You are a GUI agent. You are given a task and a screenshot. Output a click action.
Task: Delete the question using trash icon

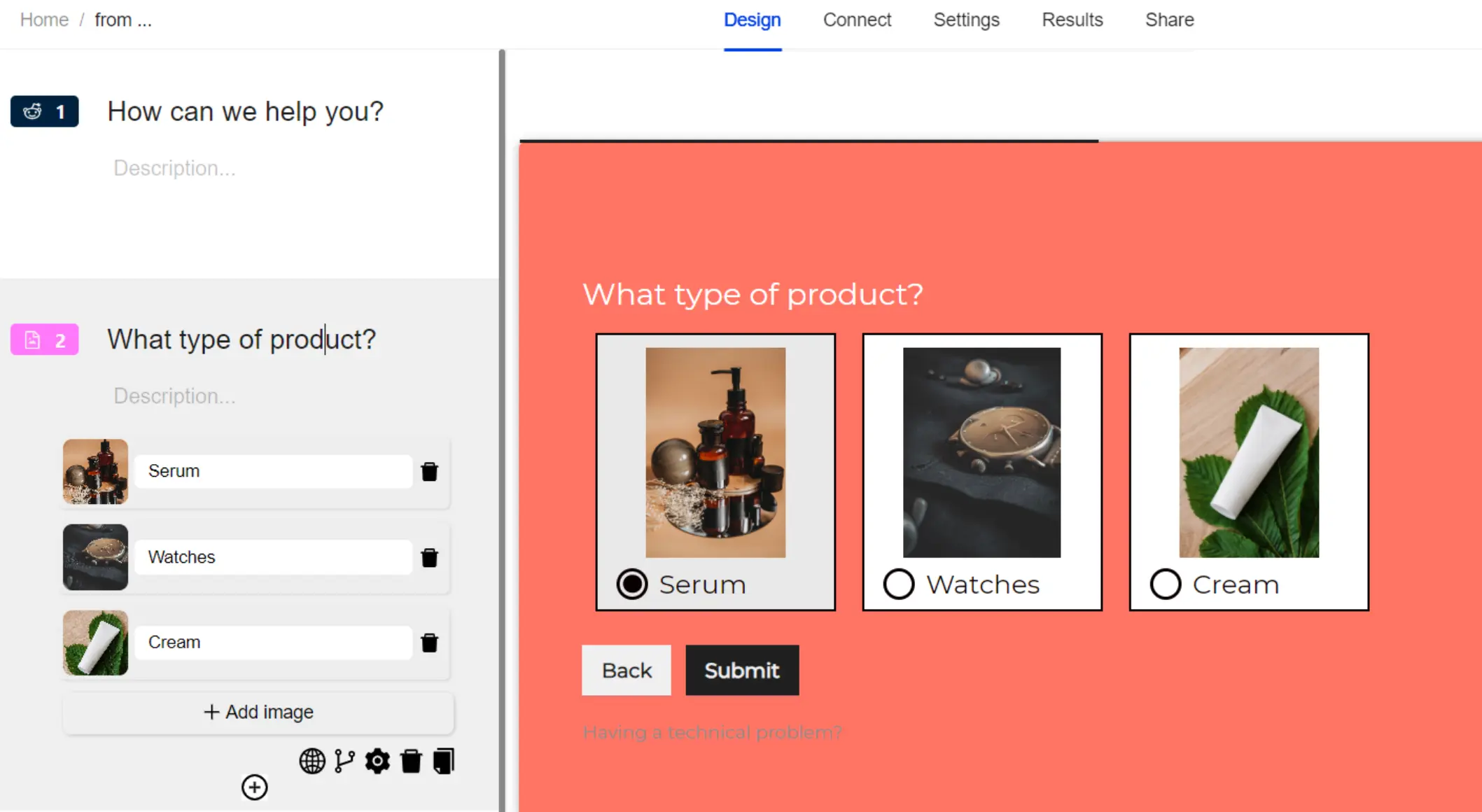411,761
